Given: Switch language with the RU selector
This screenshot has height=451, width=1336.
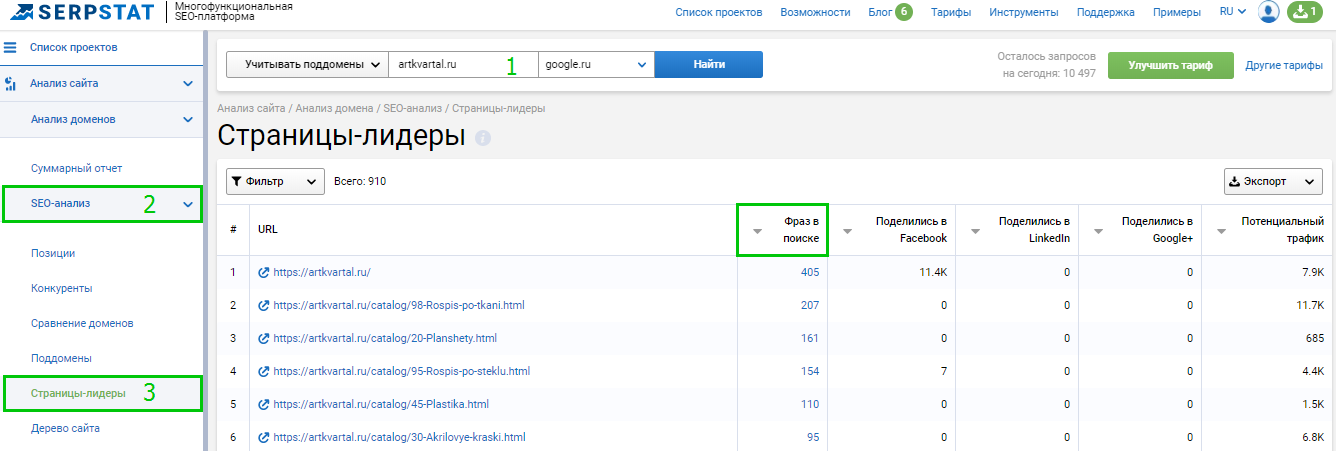Looking at the screenshot, I should (x=1232, y=12).
